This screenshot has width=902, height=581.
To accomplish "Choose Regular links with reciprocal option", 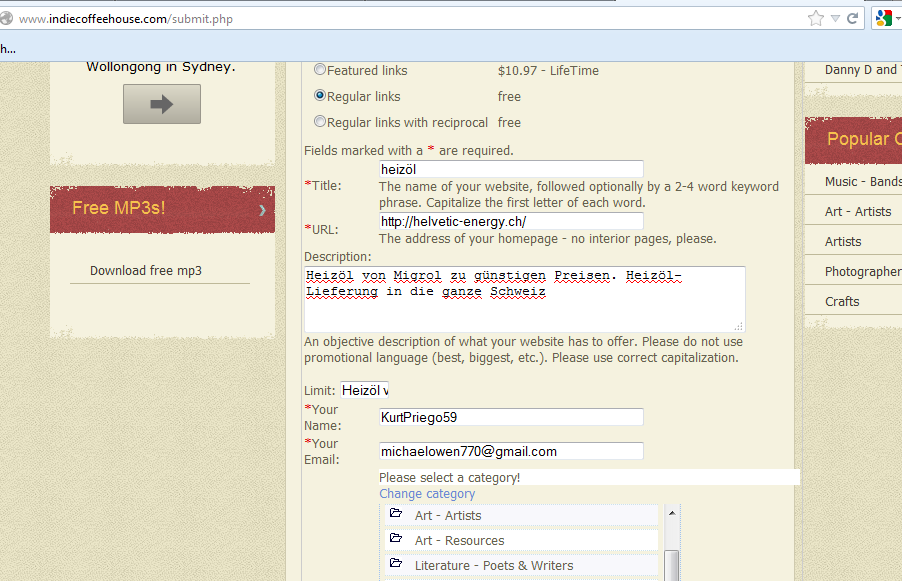I will coord(320,121).
